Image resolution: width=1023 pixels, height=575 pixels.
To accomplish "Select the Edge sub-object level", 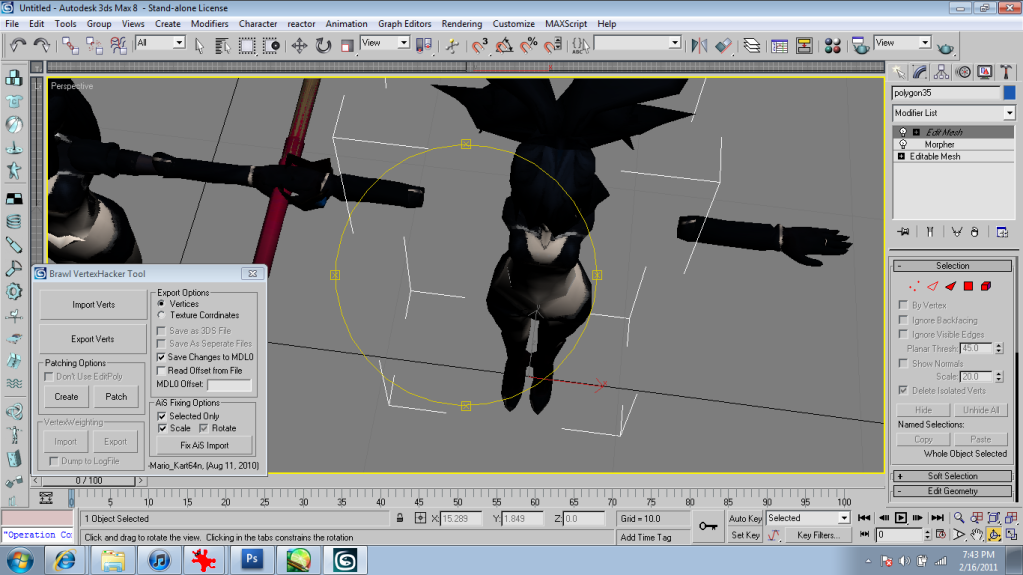I will (x=932, y=286).
